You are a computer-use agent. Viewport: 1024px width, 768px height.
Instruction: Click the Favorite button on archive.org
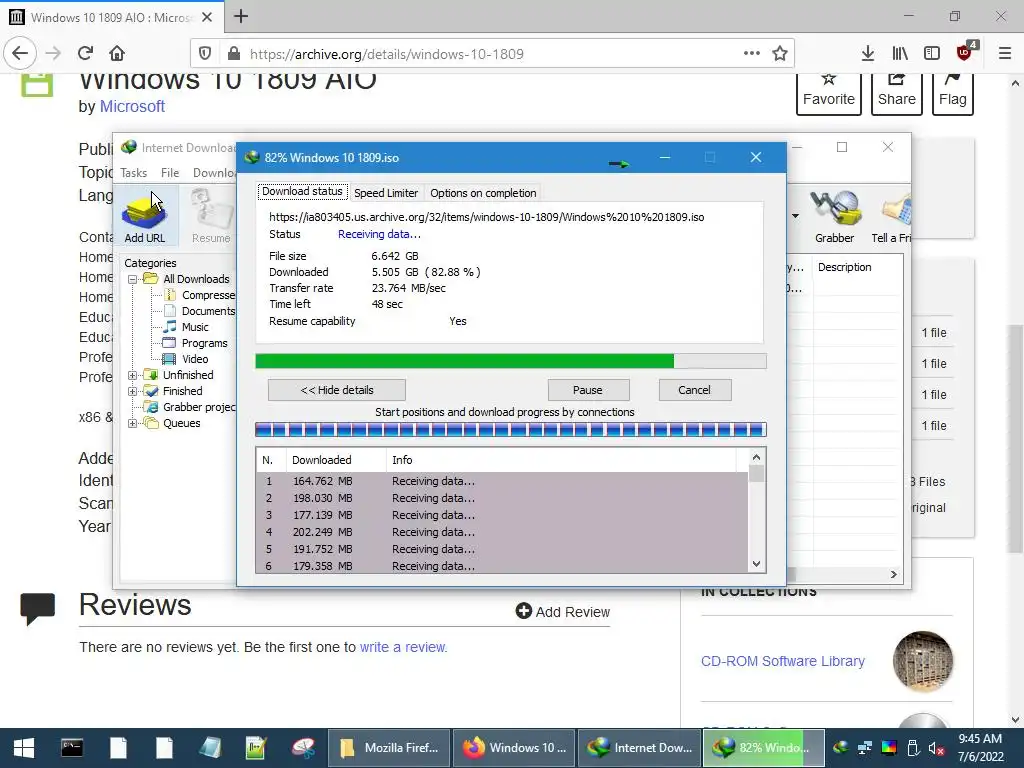(829, 94)
